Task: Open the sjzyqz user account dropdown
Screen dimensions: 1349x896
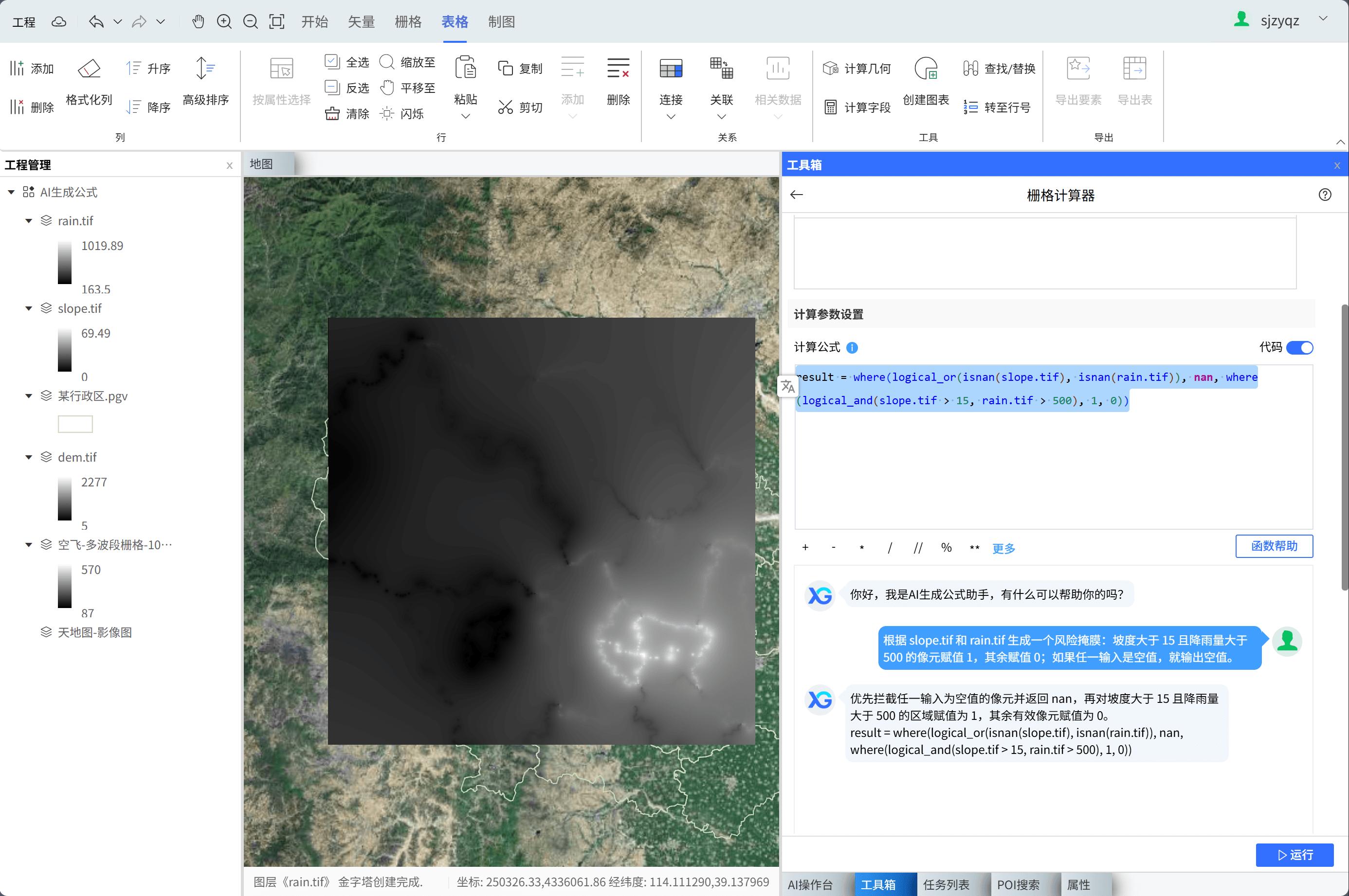Action: pyautogui.click(x=1323, y=19)
